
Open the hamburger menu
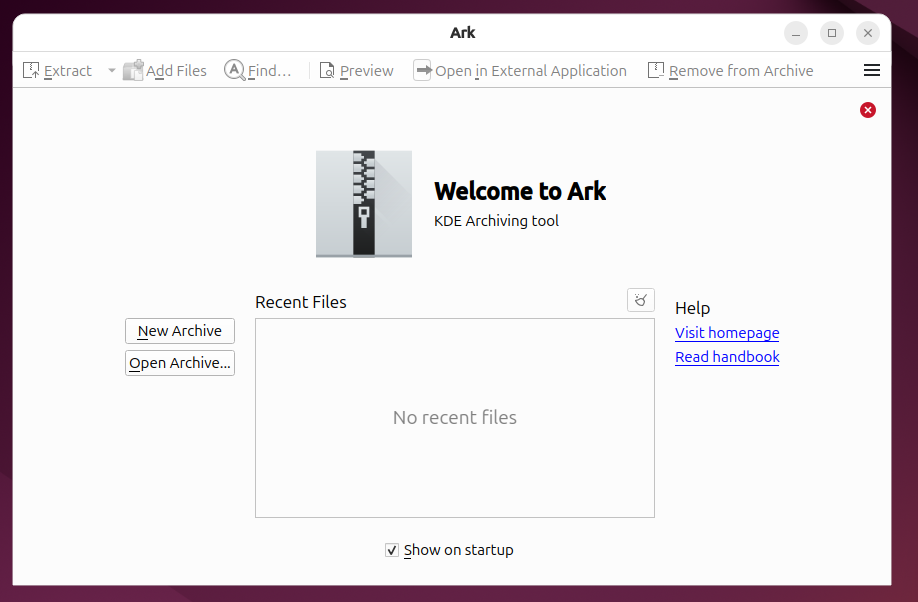871,71
